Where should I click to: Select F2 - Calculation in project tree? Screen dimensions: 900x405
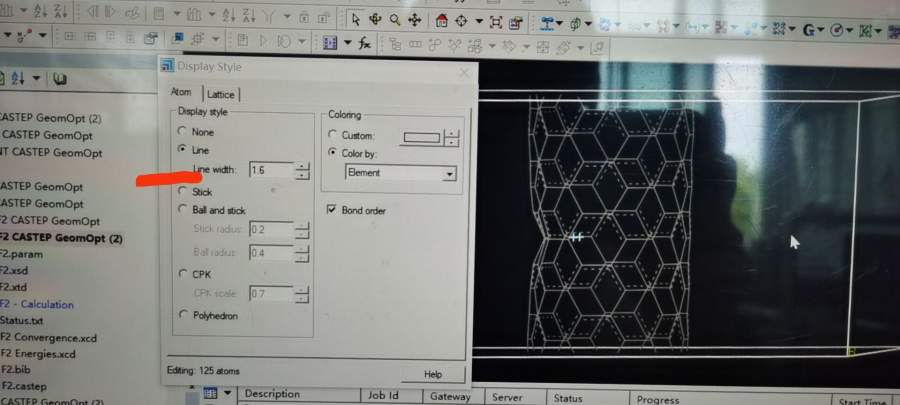(x=37, y=304)
